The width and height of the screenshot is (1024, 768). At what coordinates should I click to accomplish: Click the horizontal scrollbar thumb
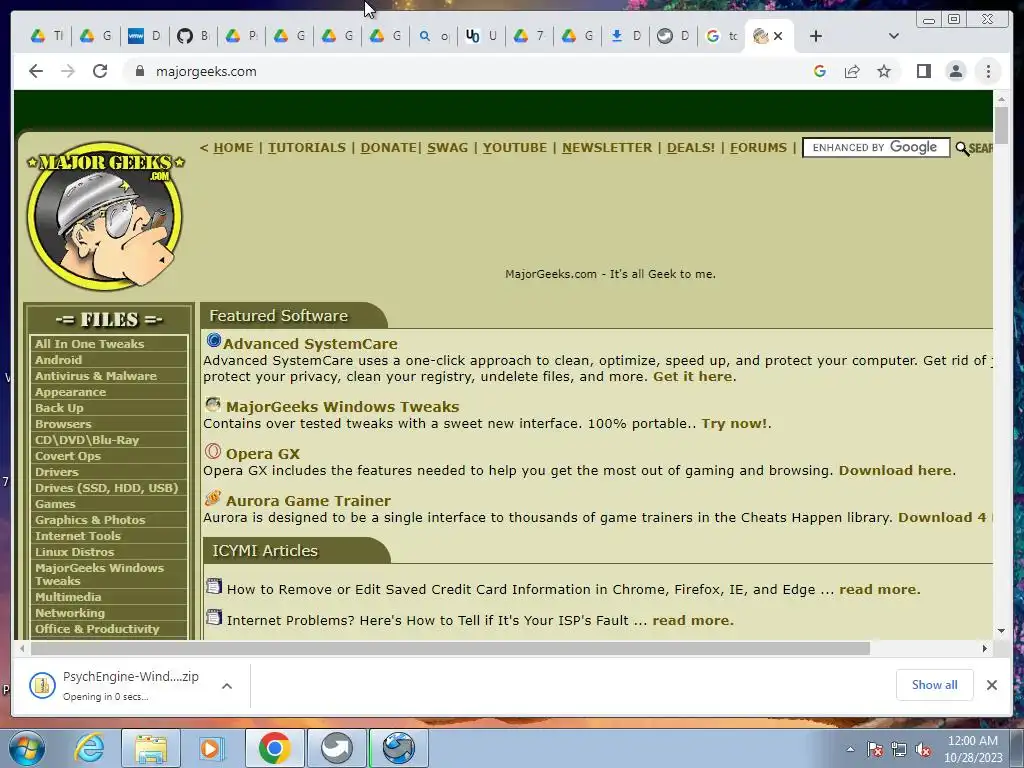pyautogui.click(x=451, y=648)
